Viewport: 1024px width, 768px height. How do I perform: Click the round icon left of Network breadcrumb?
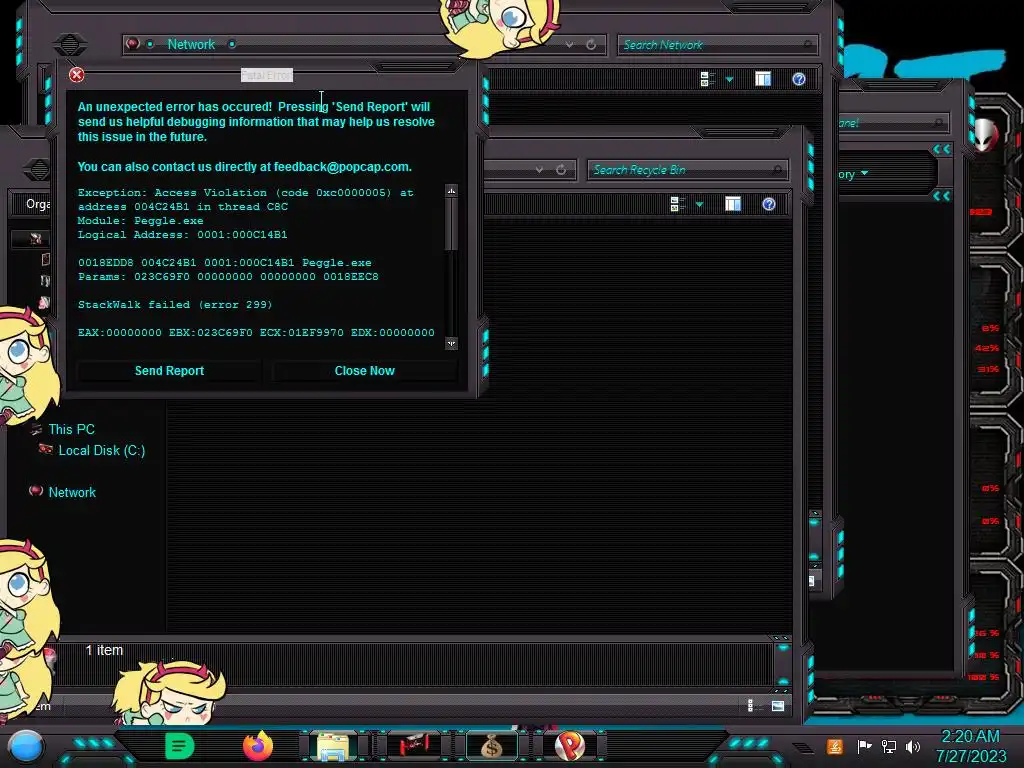click(x=133, y=44)
